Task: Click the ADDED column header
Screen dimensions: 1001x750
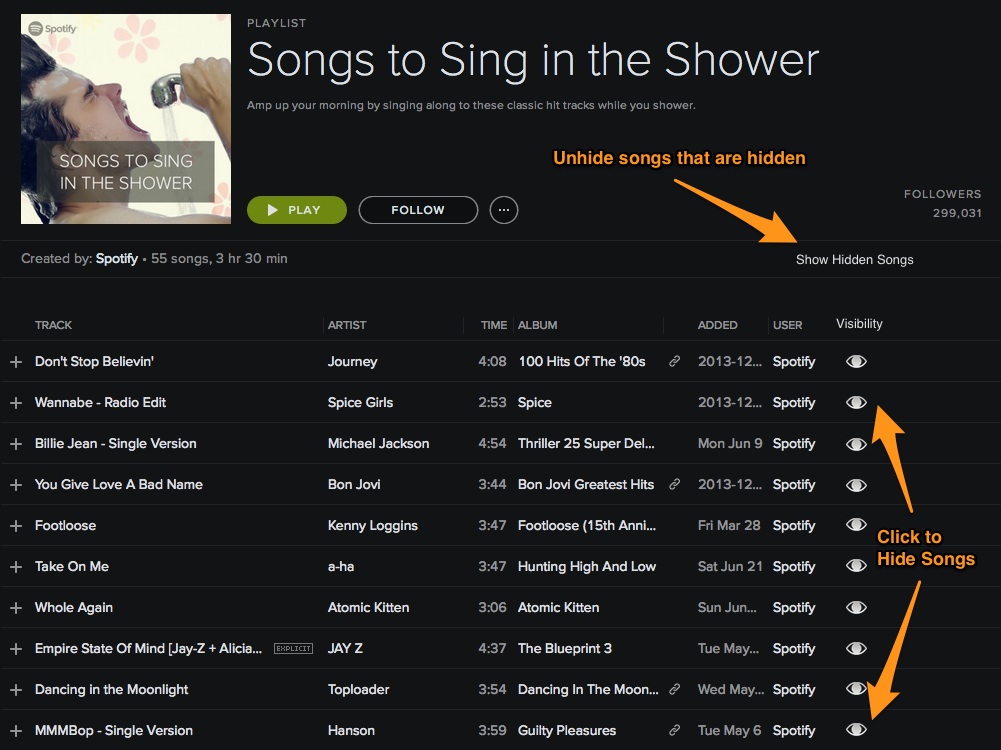Action: coord(718,325)
